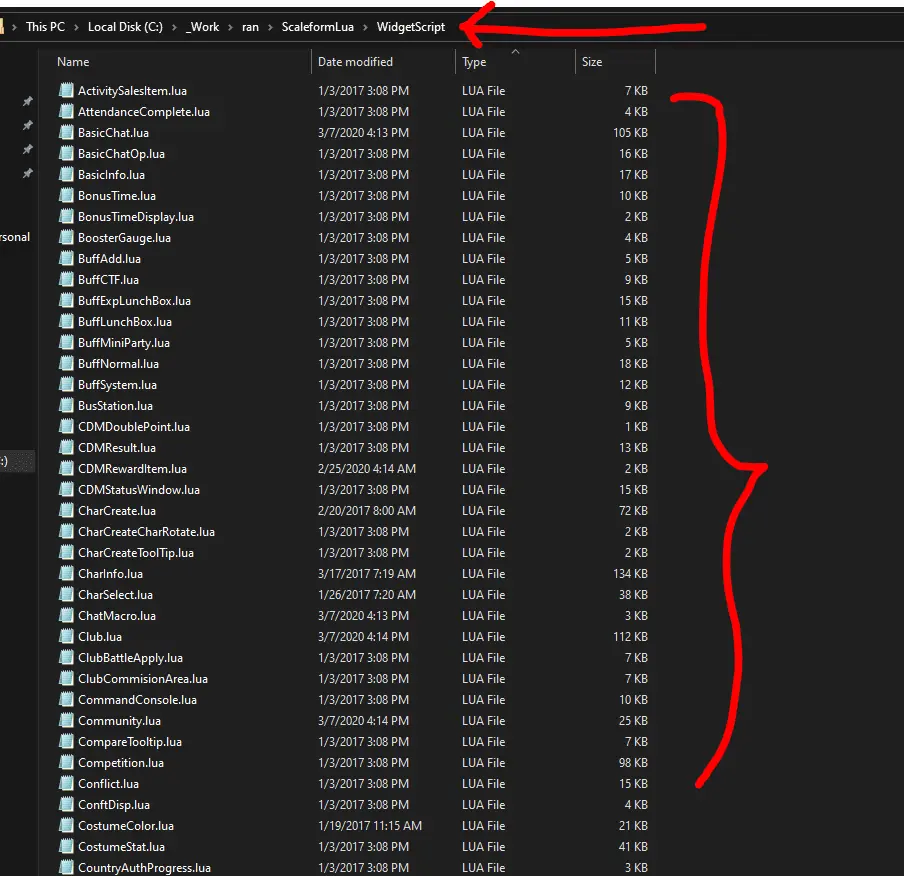Click the 2/25/2020 4:14 AM date cell

[367, 469]
